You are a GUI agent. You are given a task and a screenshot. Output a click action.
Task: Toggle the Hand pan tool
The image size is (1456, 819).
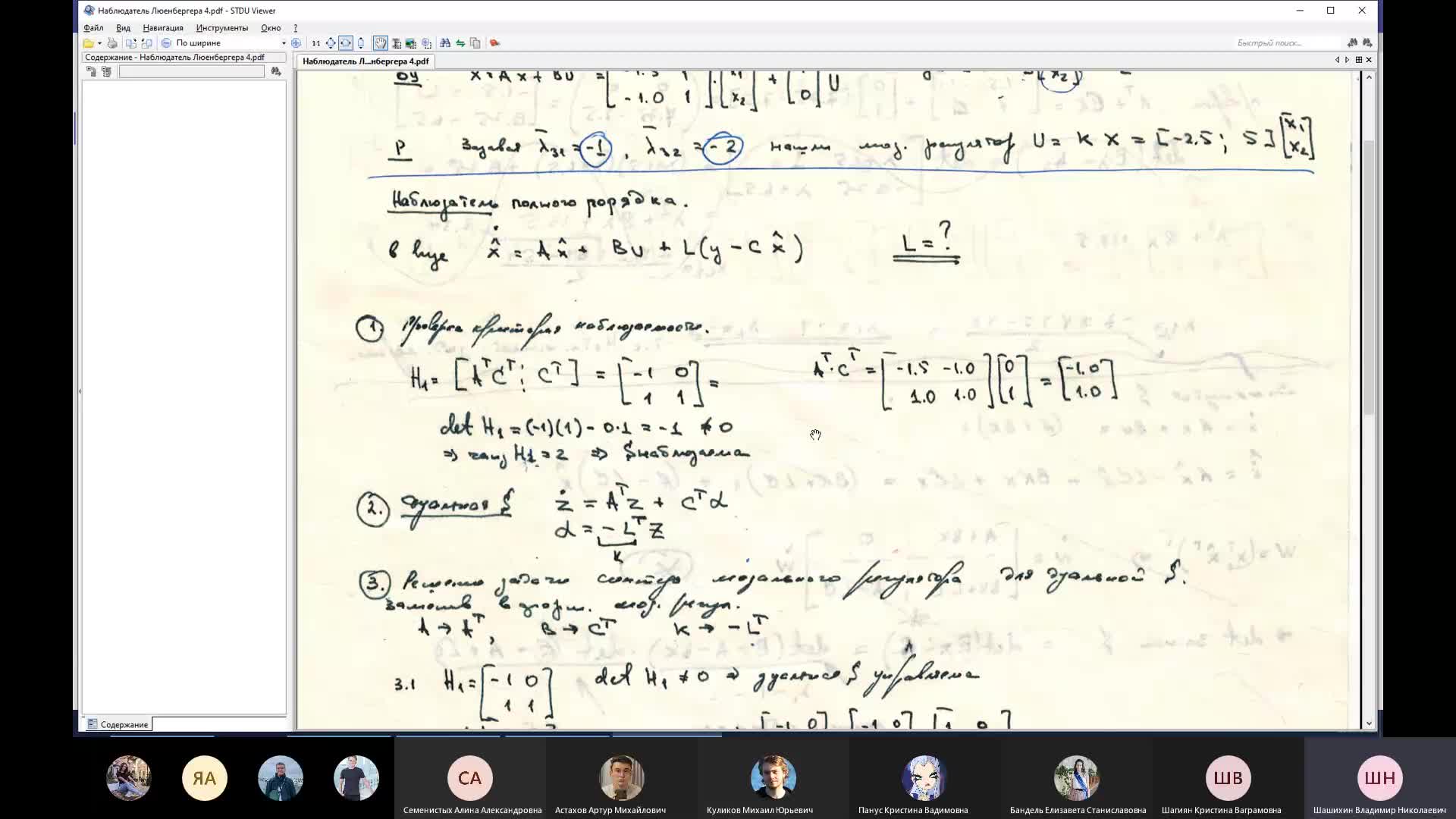[381, 43]
